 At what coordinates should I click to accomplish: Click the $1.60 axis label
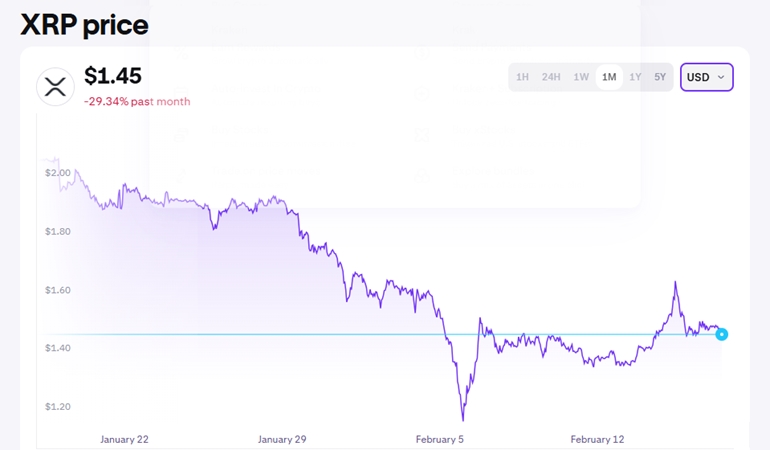(58, 290)
